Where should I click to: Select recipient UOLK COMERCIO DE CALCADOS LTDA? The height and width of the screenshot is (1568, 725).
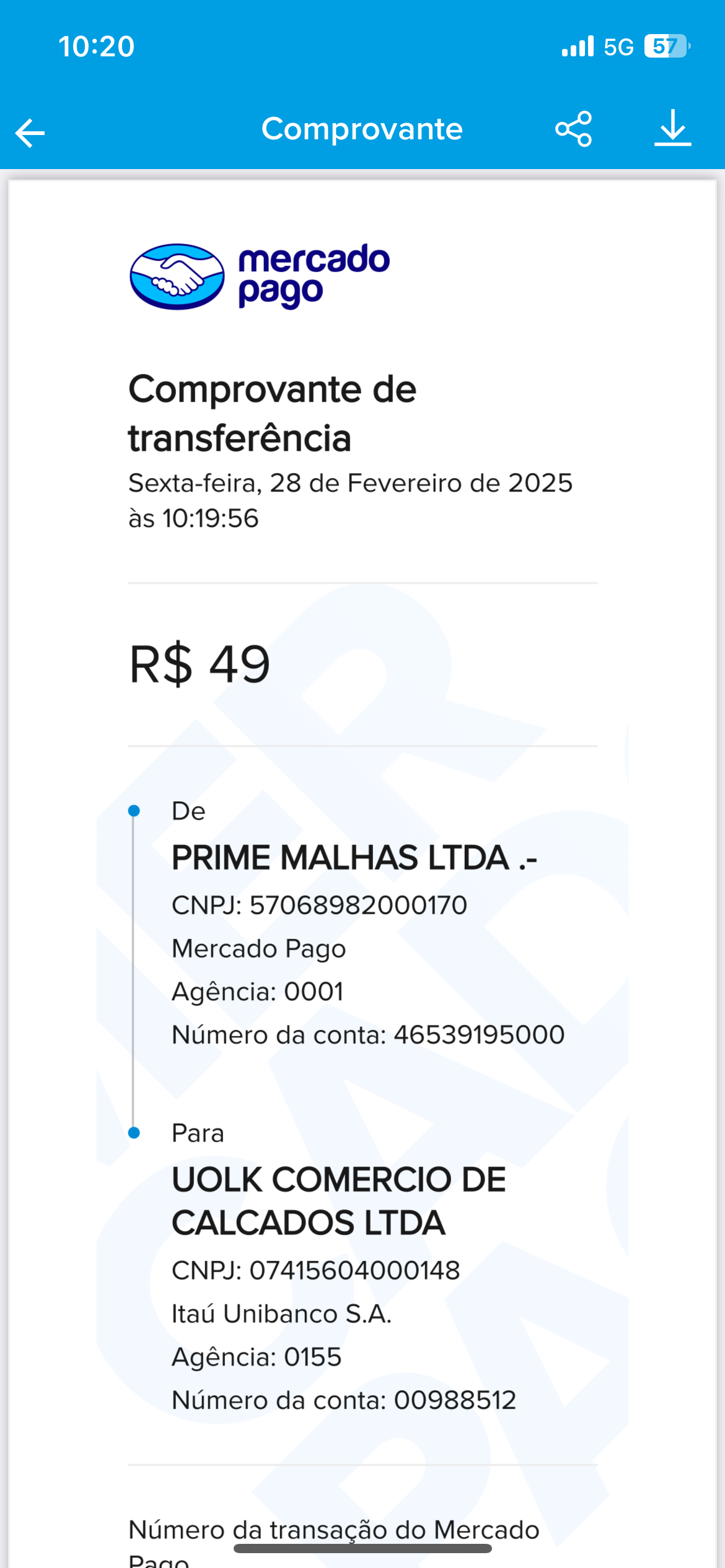(338, 1201)
